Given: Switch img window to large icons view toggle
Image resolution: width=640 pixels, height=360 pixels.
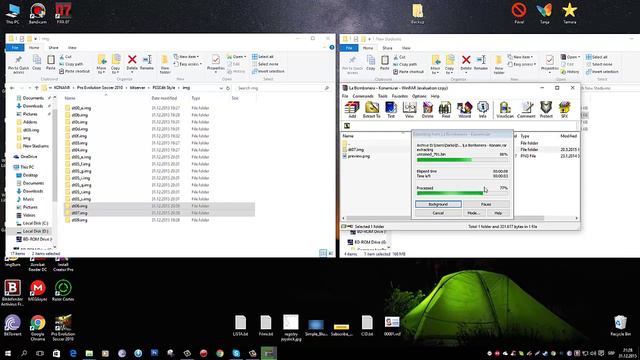Looking at the screenshot, I should [x=330, y=253].
